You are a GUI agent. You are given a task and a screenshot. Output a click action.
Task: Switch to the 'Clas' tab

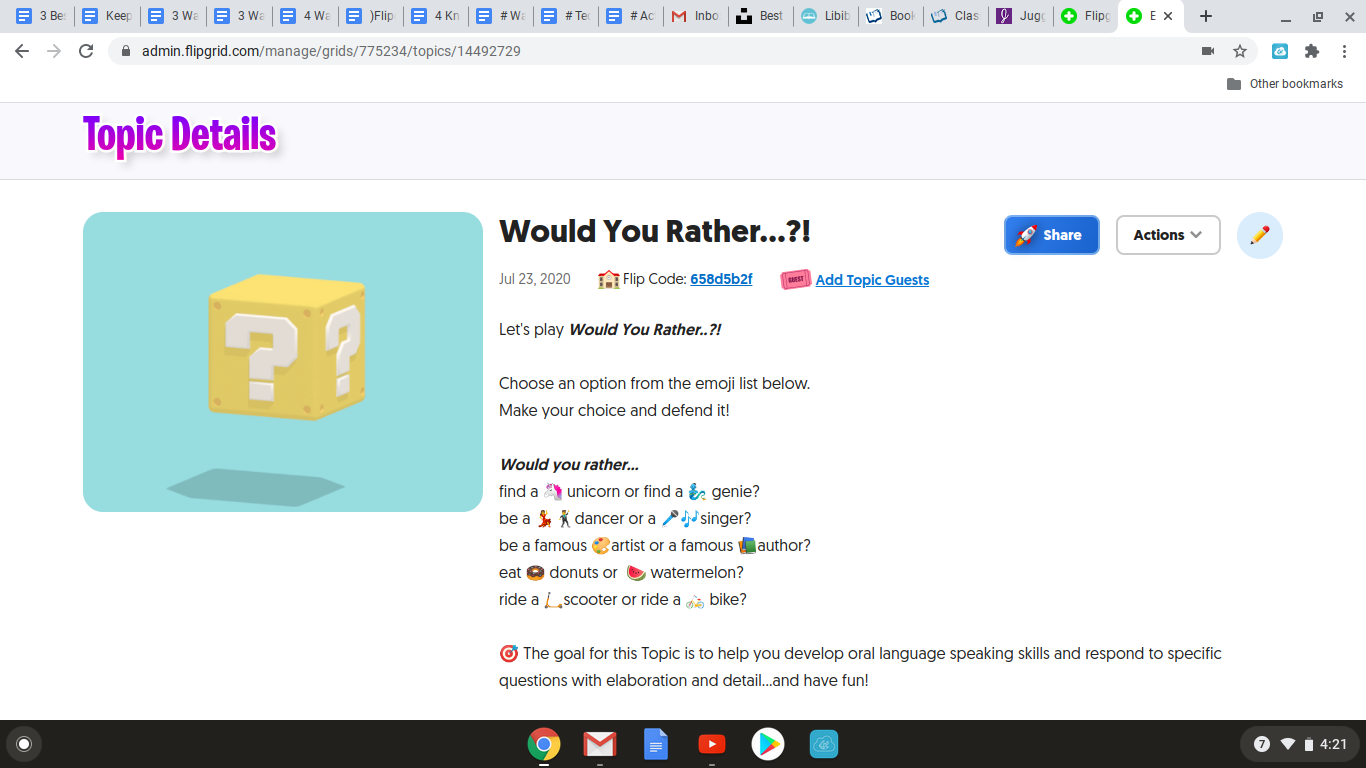[x=956, y=16]
